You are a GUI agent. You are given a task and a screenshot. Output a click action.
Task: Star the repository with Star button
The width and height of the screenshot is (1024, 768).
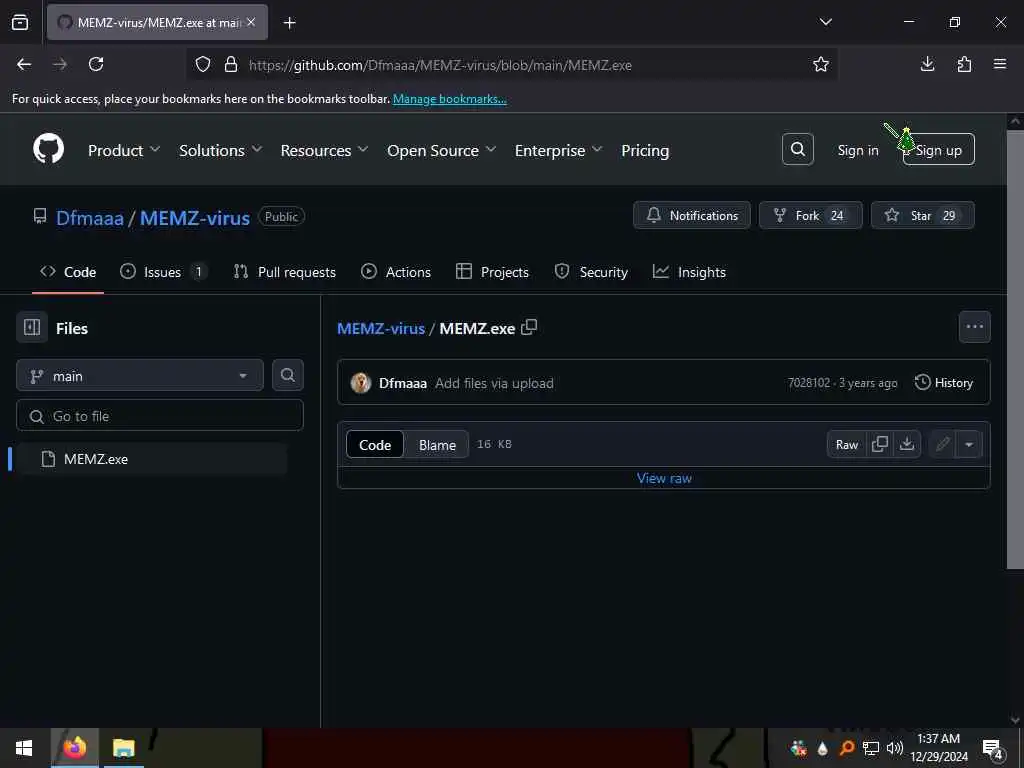pyautogui.click(x=922, y=216)
